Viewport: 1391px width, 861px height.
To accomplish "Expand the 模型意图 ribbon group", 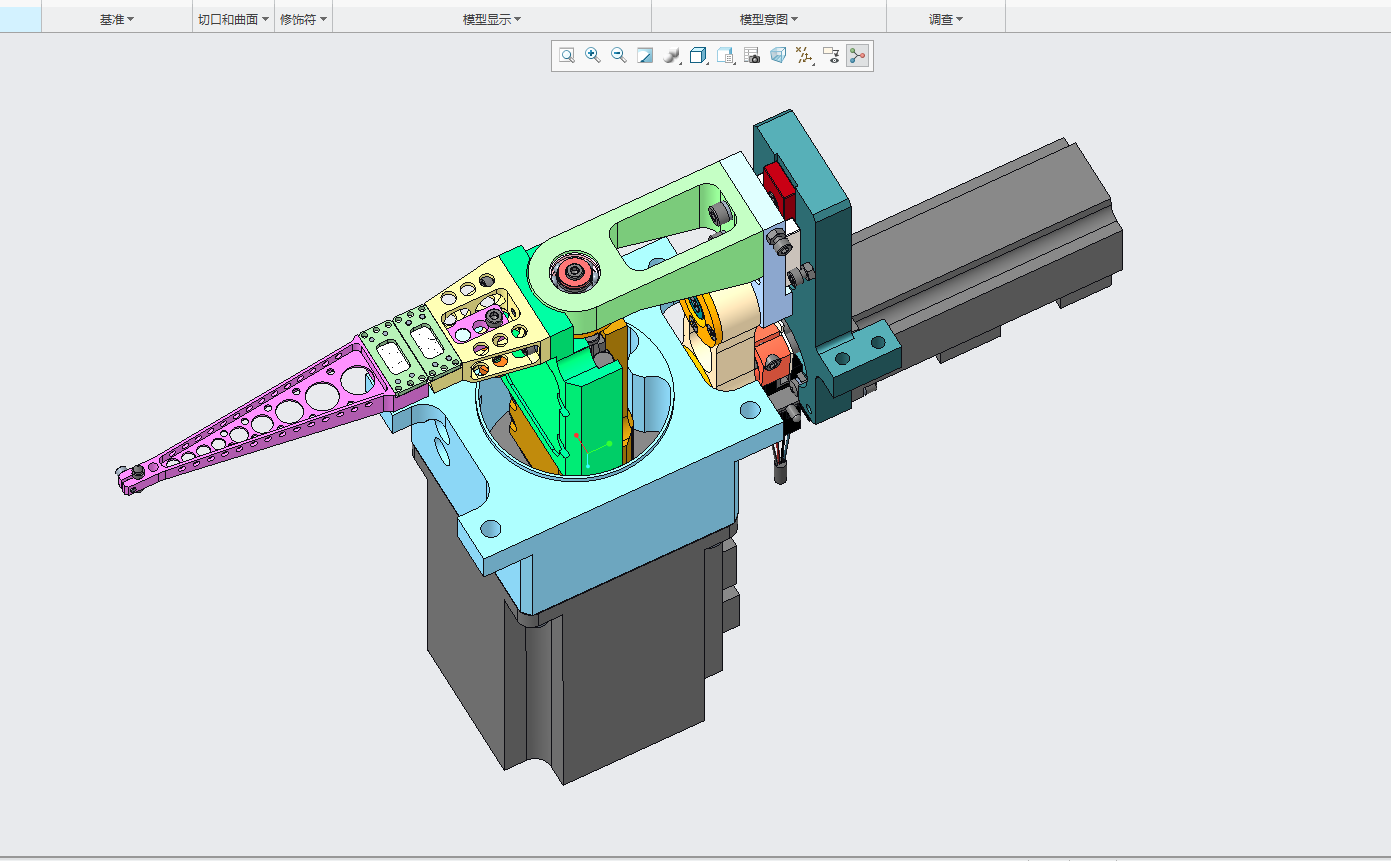I will pos(769,19).
